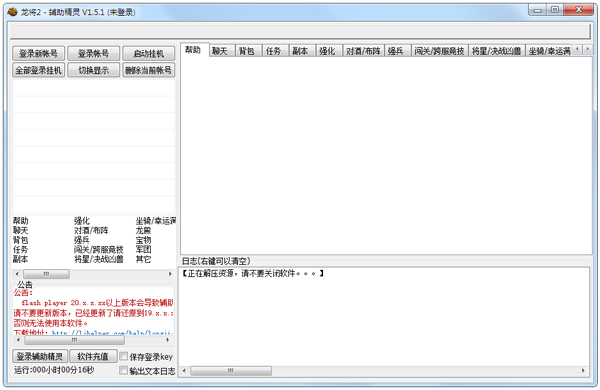Click the log panel horizontal scrollbar thumb
Image resolution: width=600 pixels, height=390 pixels.
click(231, 370)
